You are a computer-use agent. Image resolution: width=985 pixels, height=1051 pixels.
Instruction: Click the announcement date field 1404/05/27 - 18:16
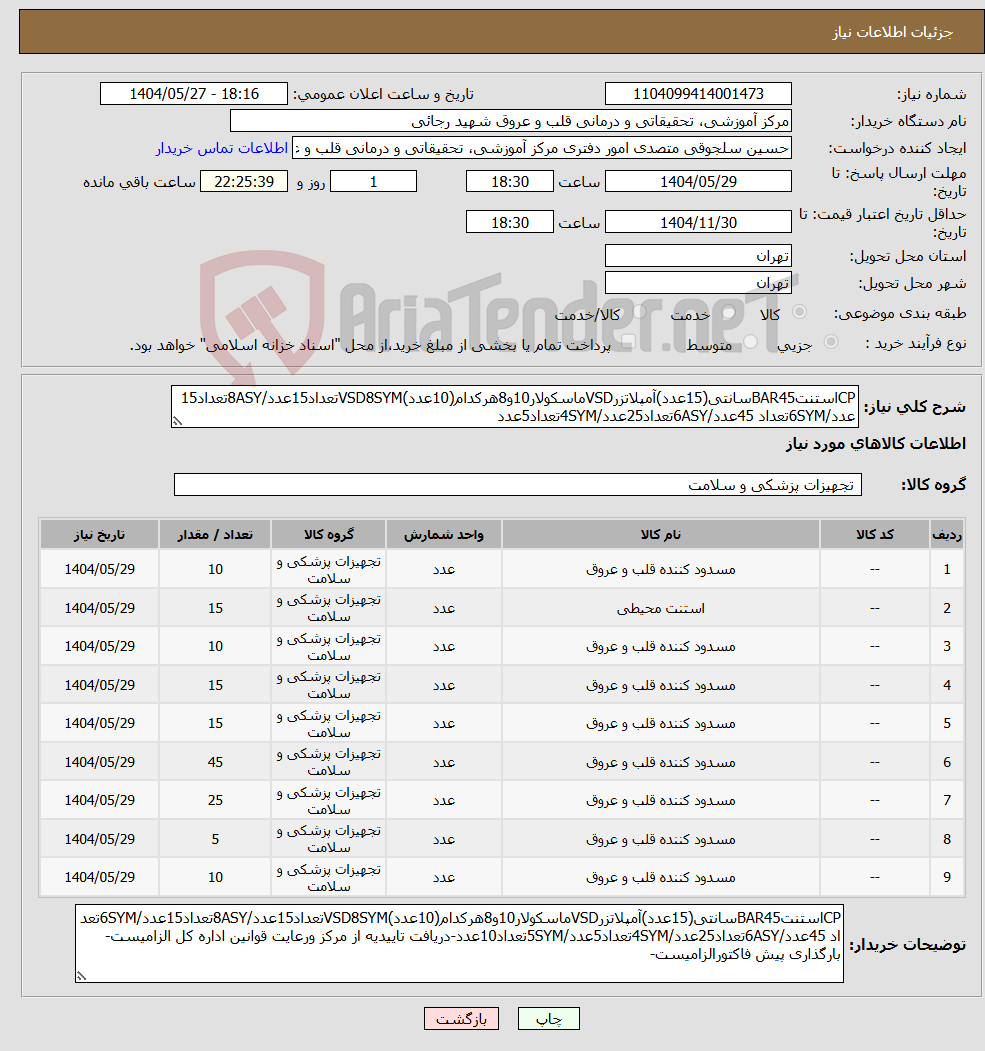pos(194,94)
